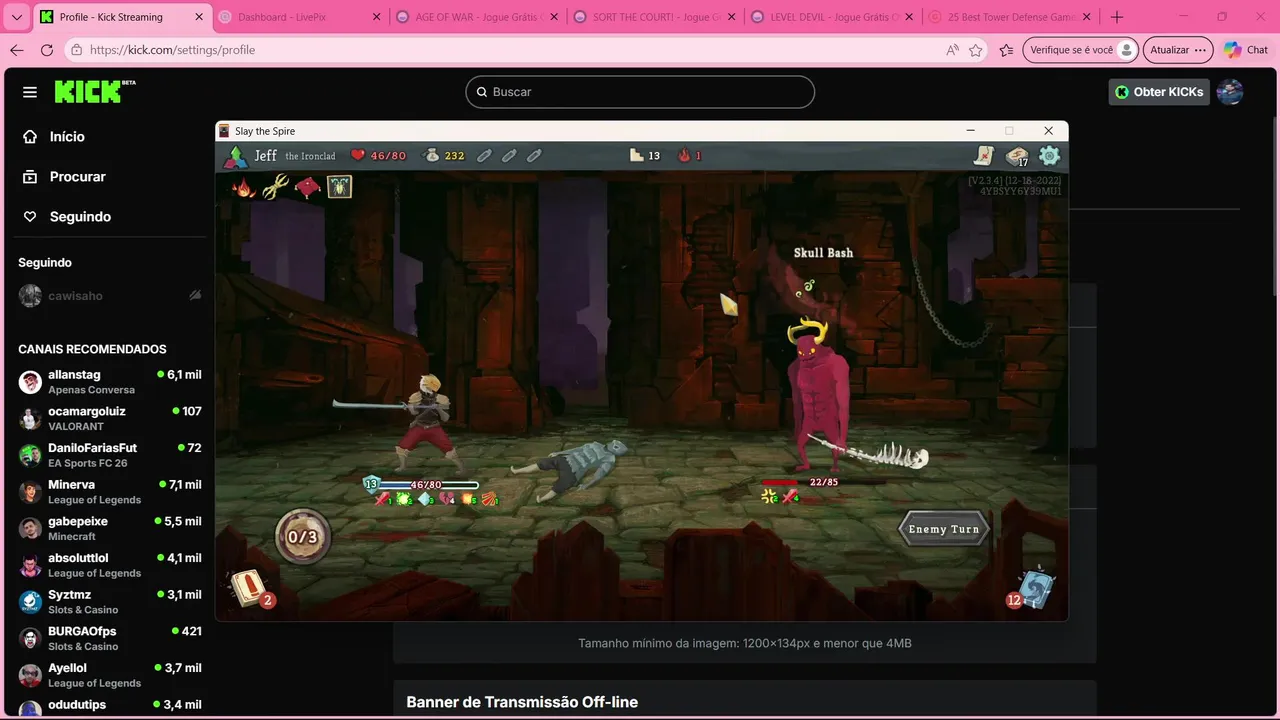Viewport: 1280px width, 720px height.
Task: Open the Kick user avatar menu
Action: tap(1230, 92)
